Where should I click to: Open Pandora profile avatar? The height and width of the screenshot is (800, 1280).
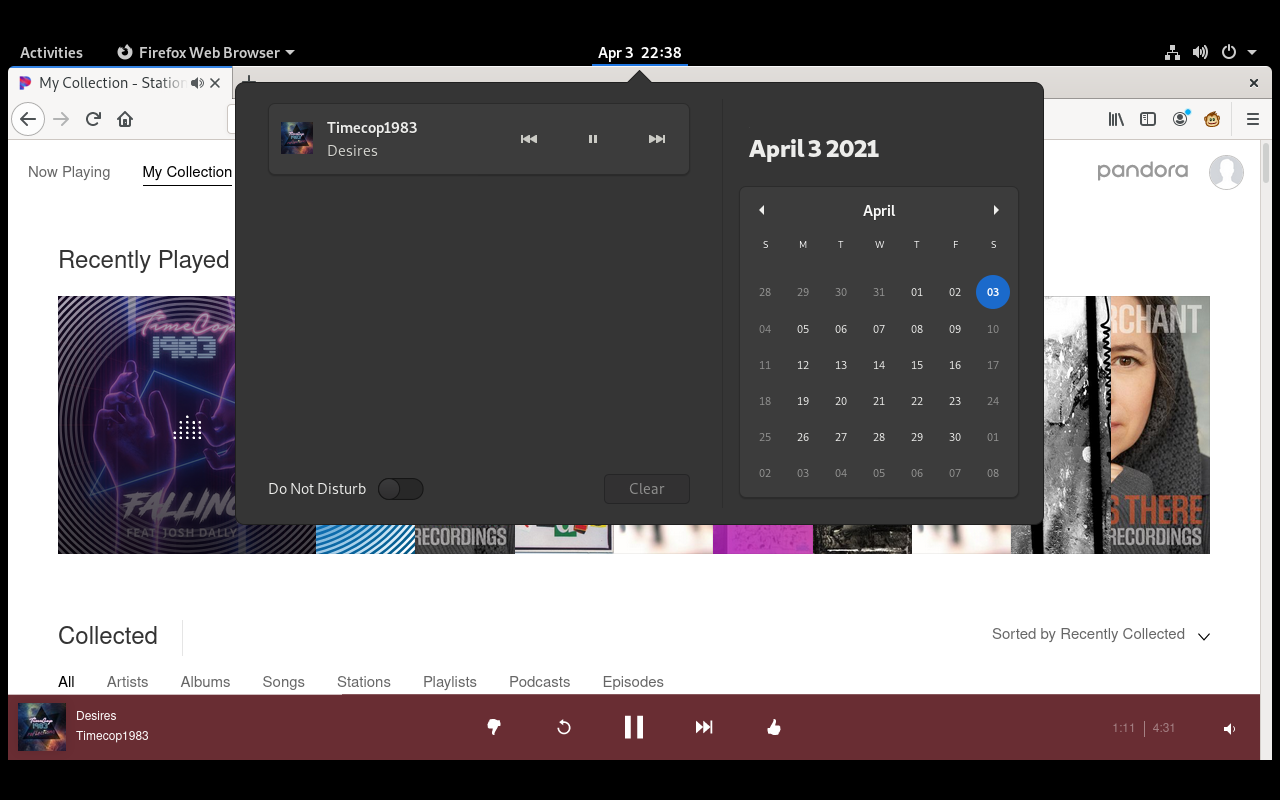click(x=1226, y=172)
